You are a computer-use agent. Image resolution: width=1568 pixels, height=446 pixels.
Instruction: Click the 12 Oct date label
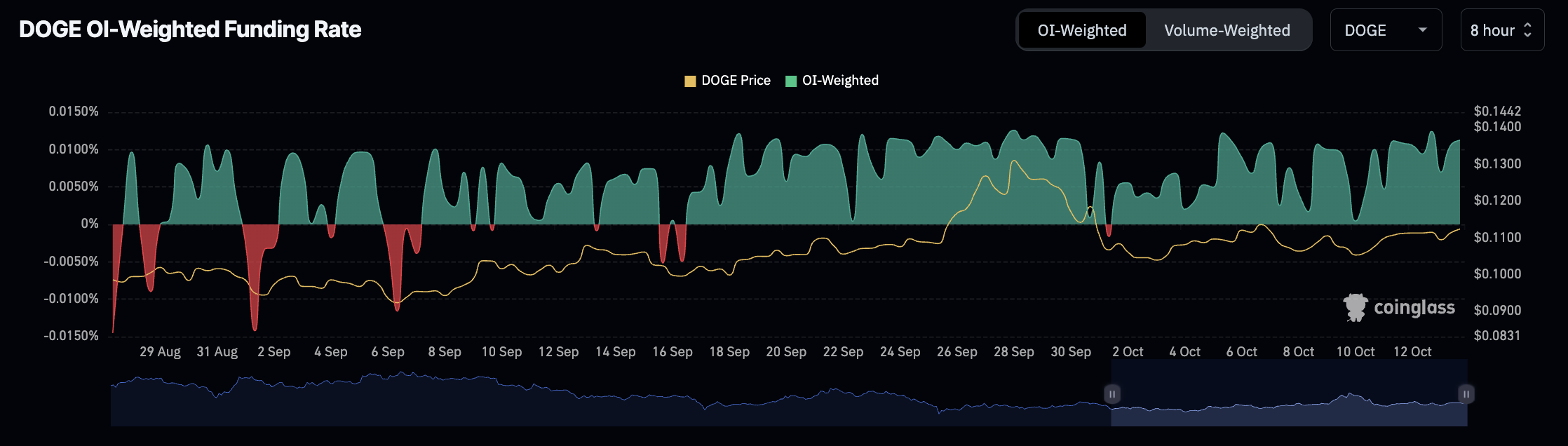pos(1412,351)
